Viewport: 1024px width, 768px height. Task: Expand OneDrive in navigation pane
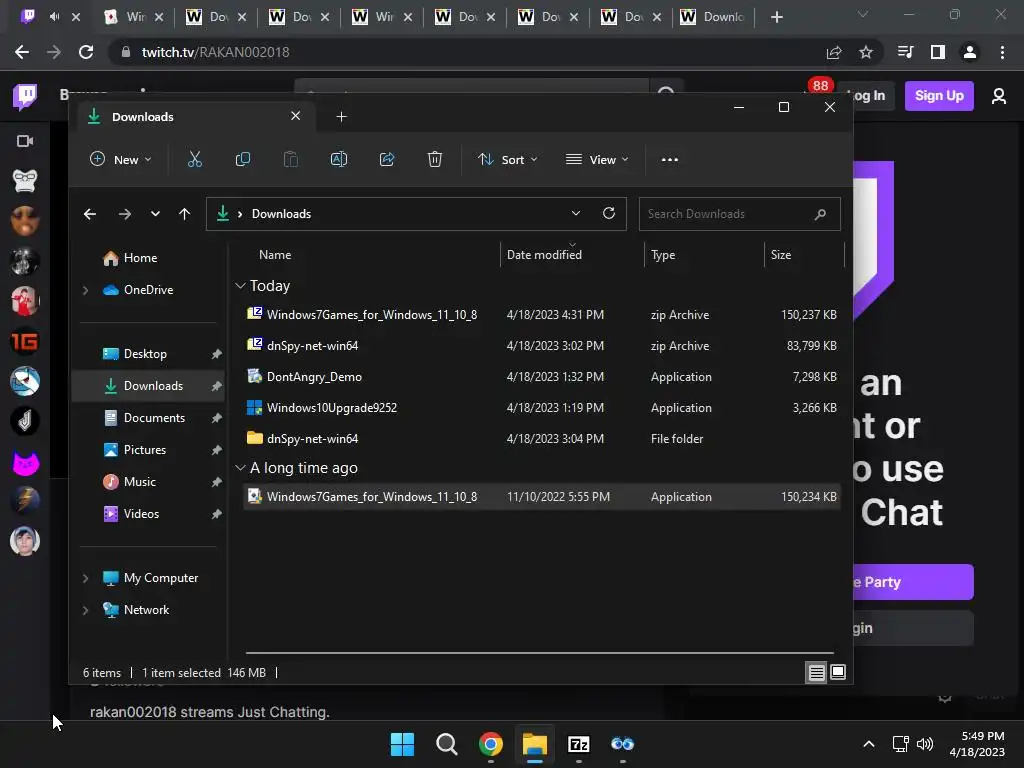click(x=85, y=290)
